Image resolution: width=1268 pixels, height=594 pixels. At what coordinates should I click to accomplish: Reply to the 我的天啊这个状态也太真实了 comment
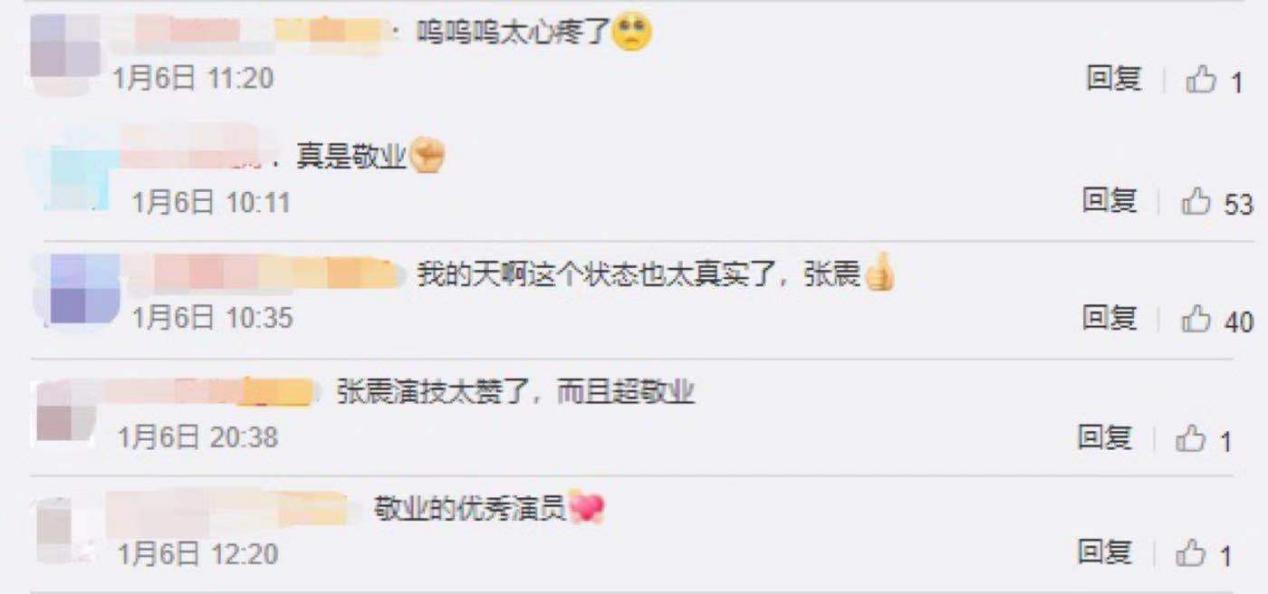[x=1109, y=319]
